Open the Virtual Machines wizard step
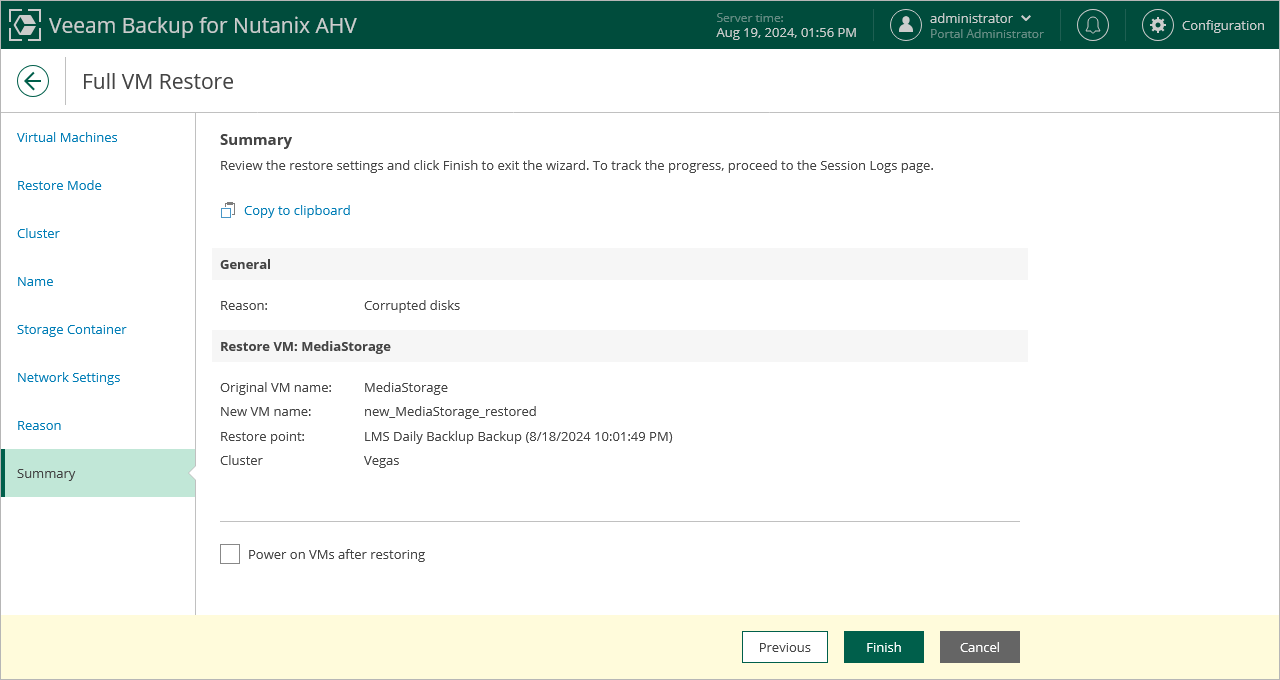1280x680 pixels. click(x=67, y=137)
